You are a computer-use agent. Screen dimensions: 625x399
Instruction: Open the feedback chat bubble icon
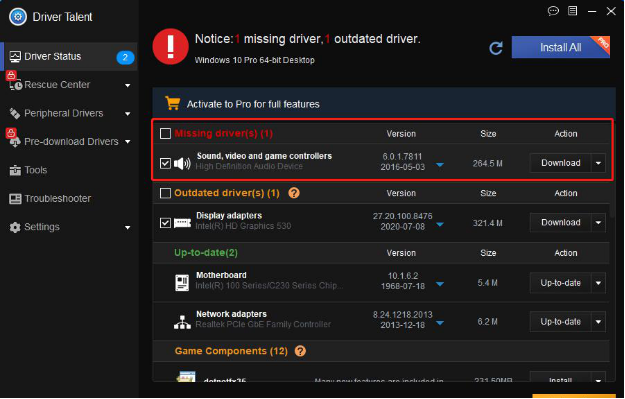pyautogui.click(x=553, y=11)
